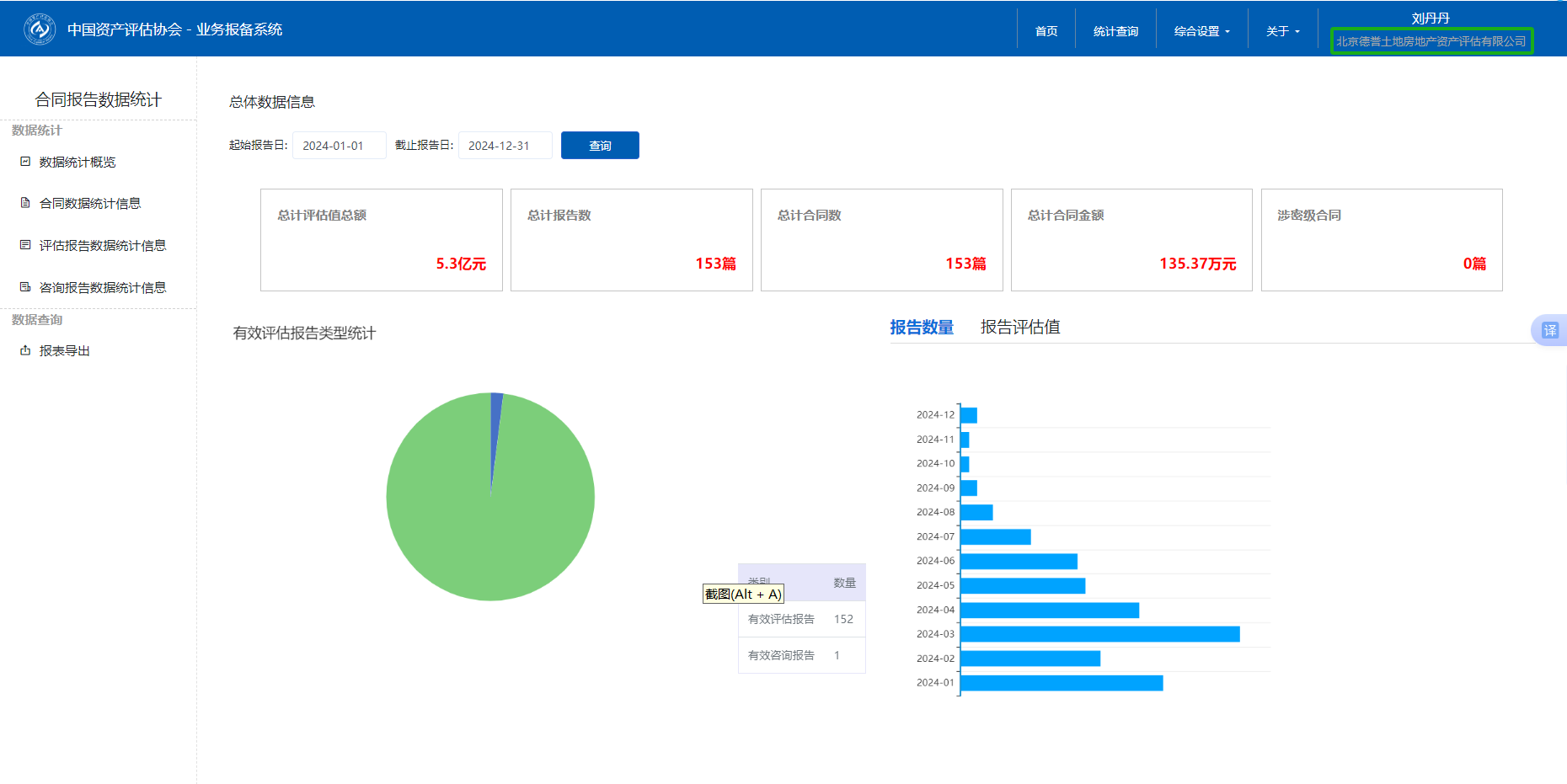Click the 咨询报告数据统计信息 sidebar icon
The width and height of the screenshot is (1567, 784).
point(25,287)
